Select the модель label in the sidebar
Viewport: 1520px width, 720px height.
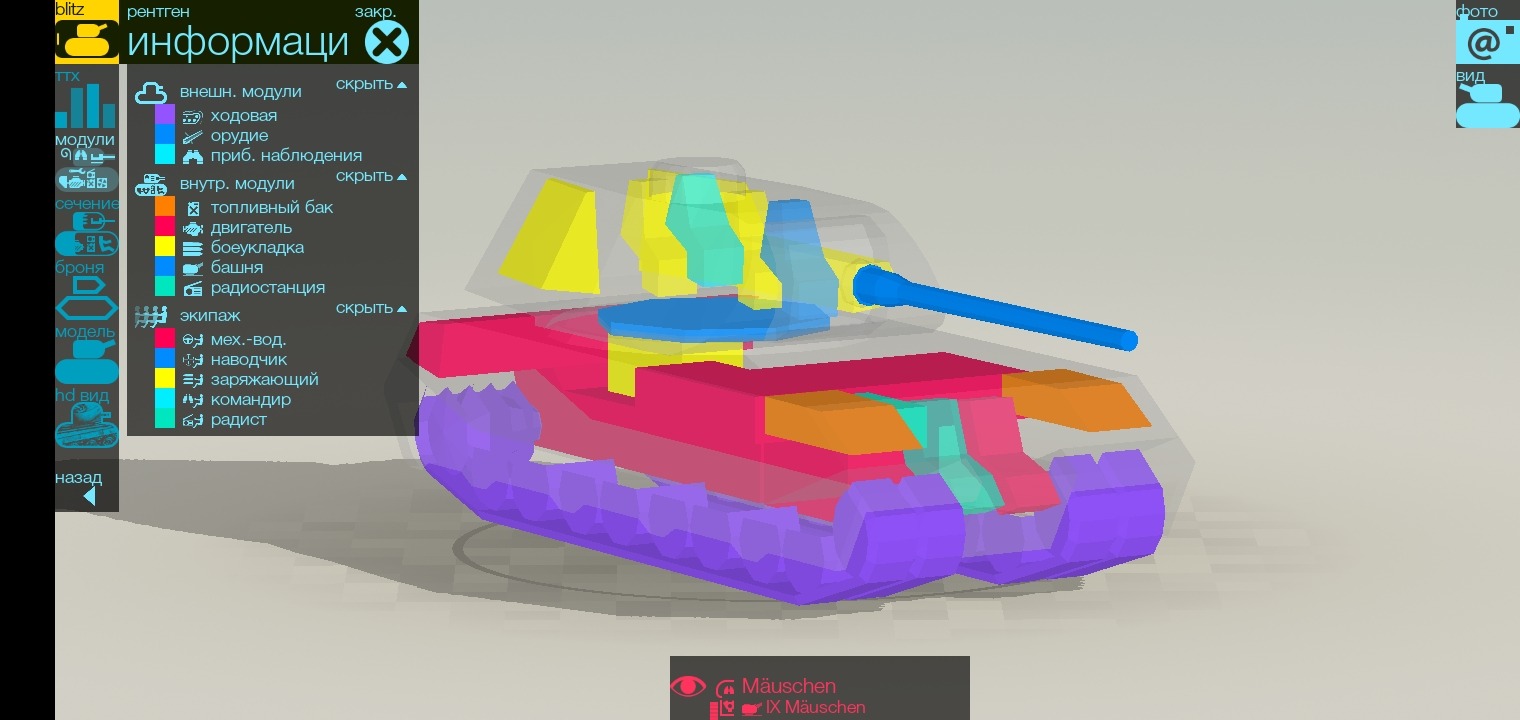85,332
